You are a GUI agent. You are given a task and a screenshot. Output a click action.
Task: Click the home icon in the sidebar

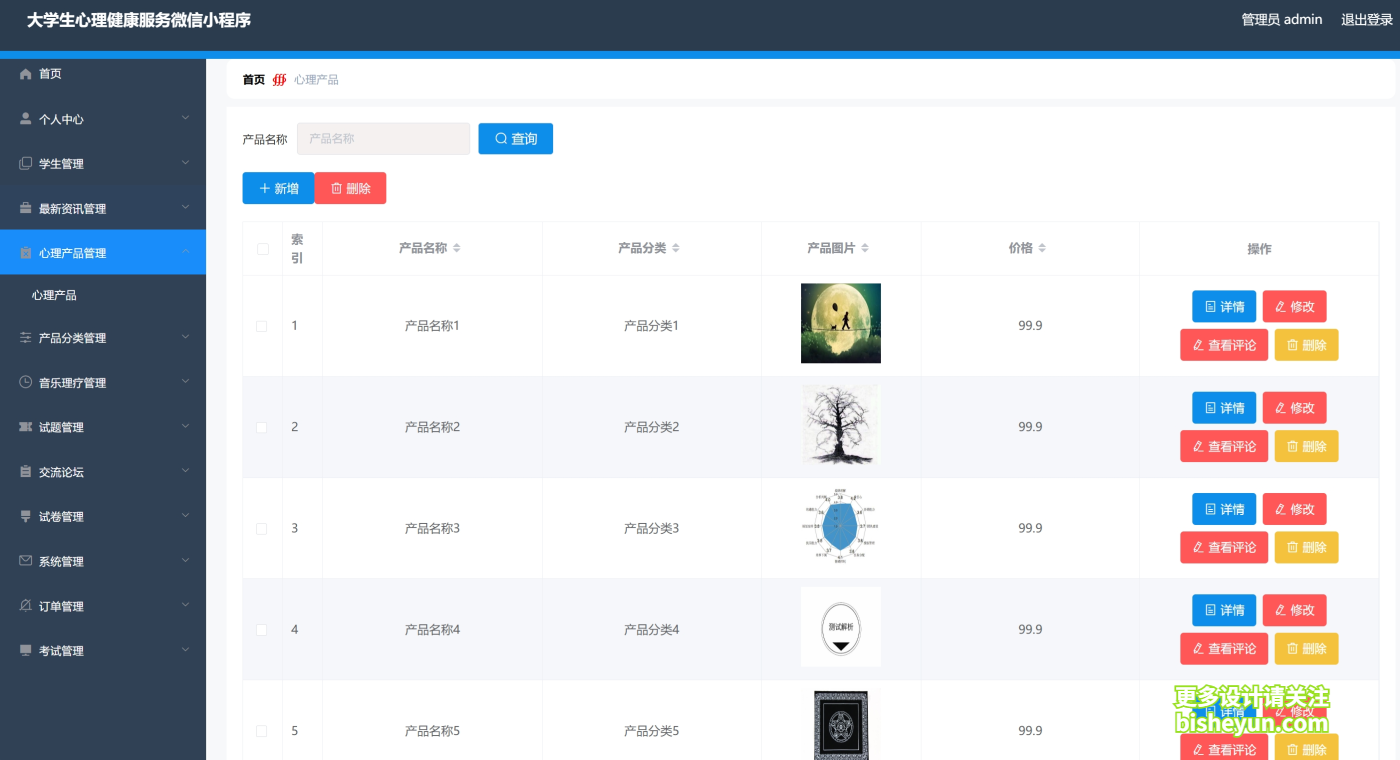(x=26, y=74)
